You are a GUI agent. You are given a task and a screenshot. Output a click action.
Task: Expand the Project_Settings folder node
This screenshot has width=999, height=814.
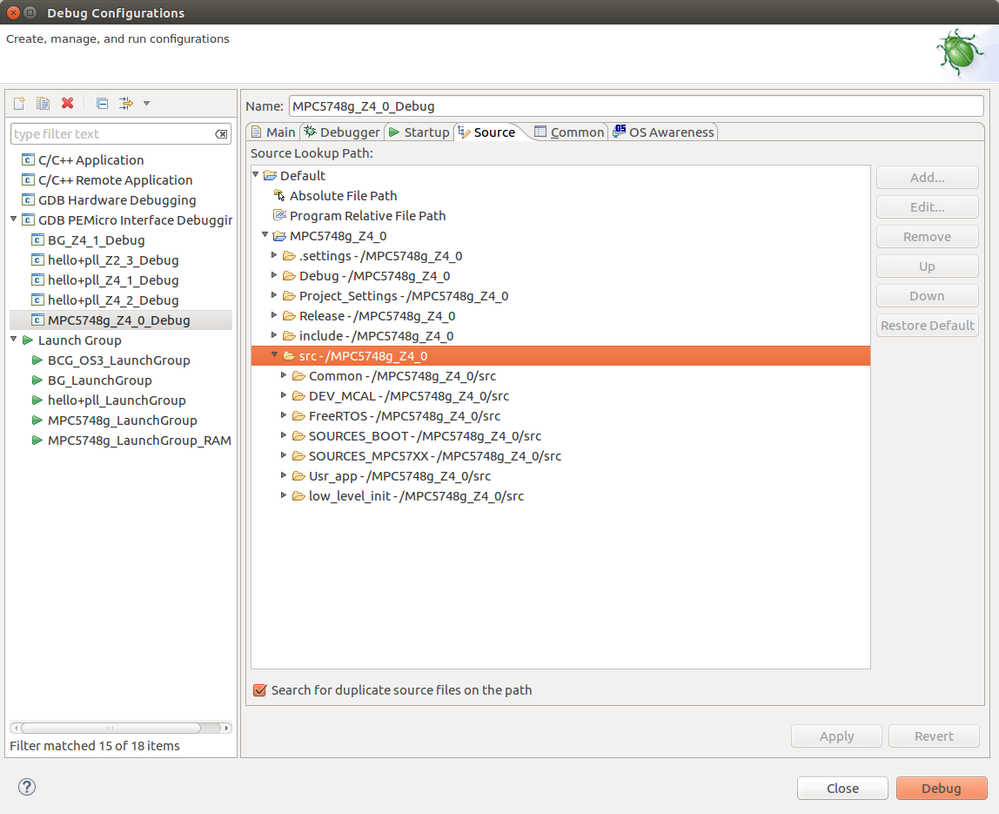click(x=274, y=295)
